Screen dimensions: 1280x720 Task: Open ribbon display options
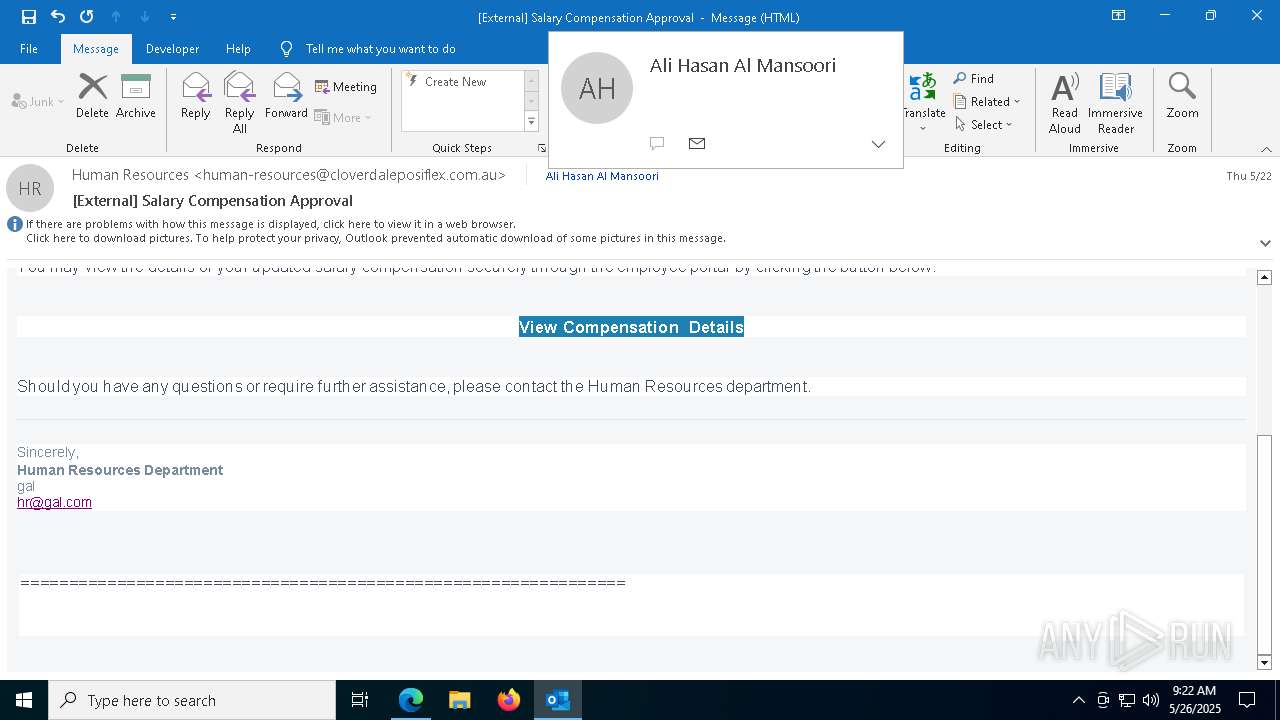coord(1119,16)
